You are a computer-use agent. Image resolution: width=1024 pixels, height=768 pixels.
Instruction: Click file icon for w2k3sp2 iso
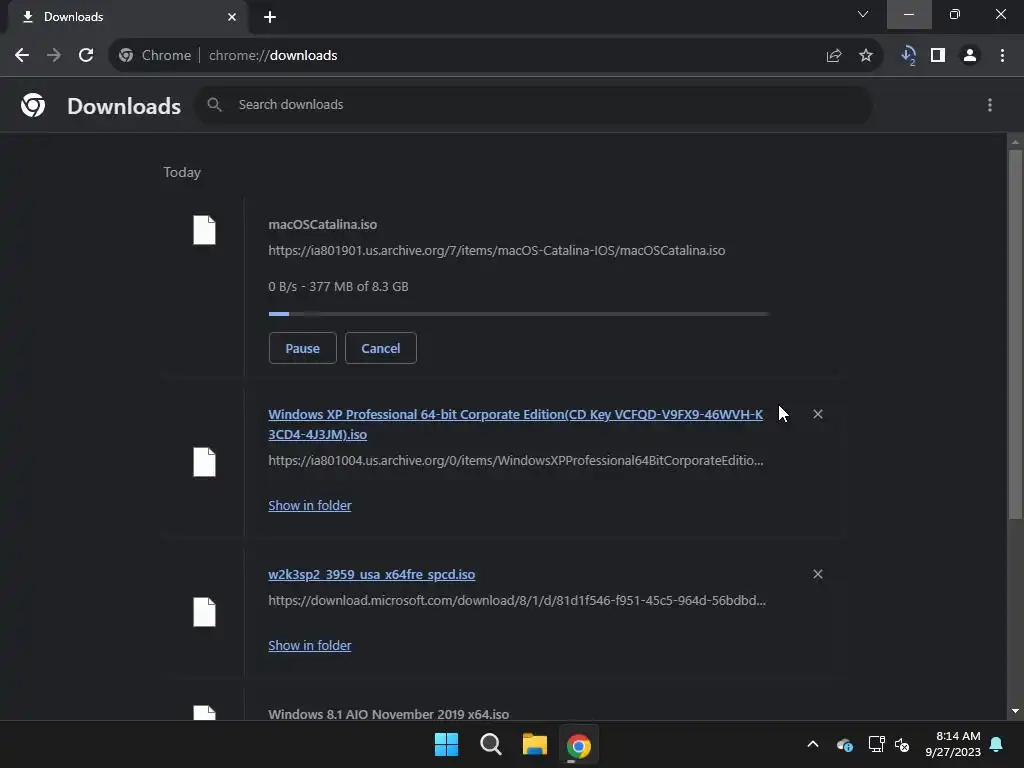(204, 612)
